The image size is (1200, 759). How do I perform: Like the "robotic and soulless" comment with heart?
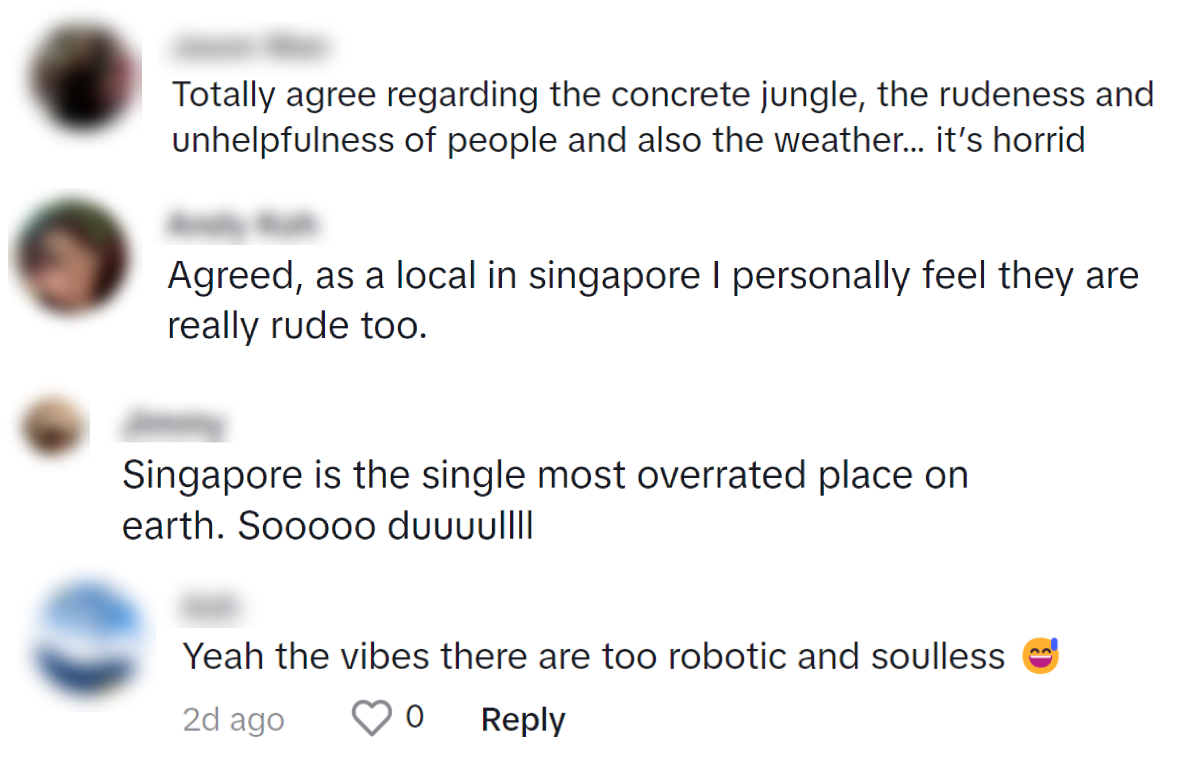[372, 718]
